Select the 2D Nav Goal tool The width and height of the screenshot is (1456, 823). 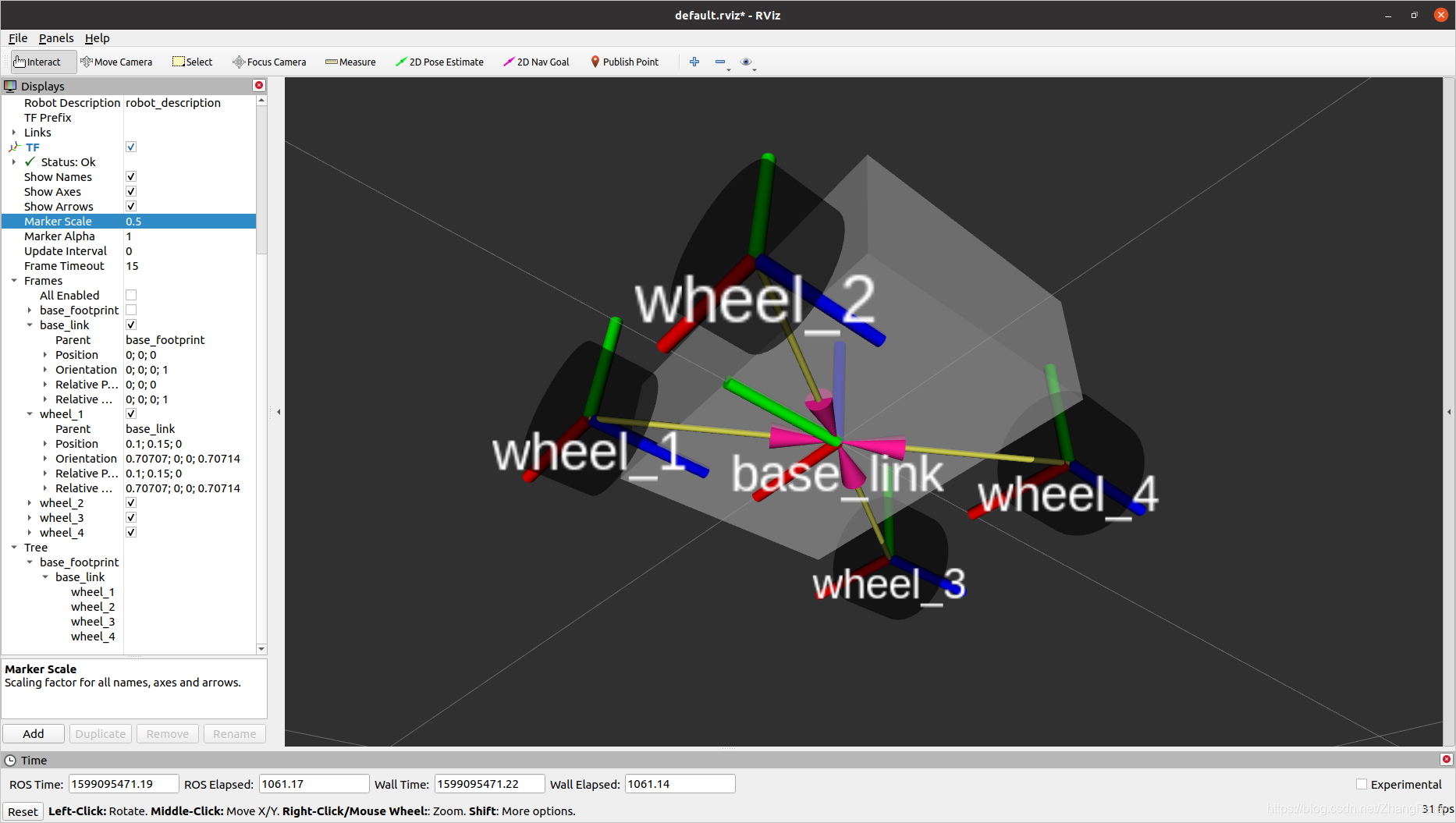click(x=536, y=62)
